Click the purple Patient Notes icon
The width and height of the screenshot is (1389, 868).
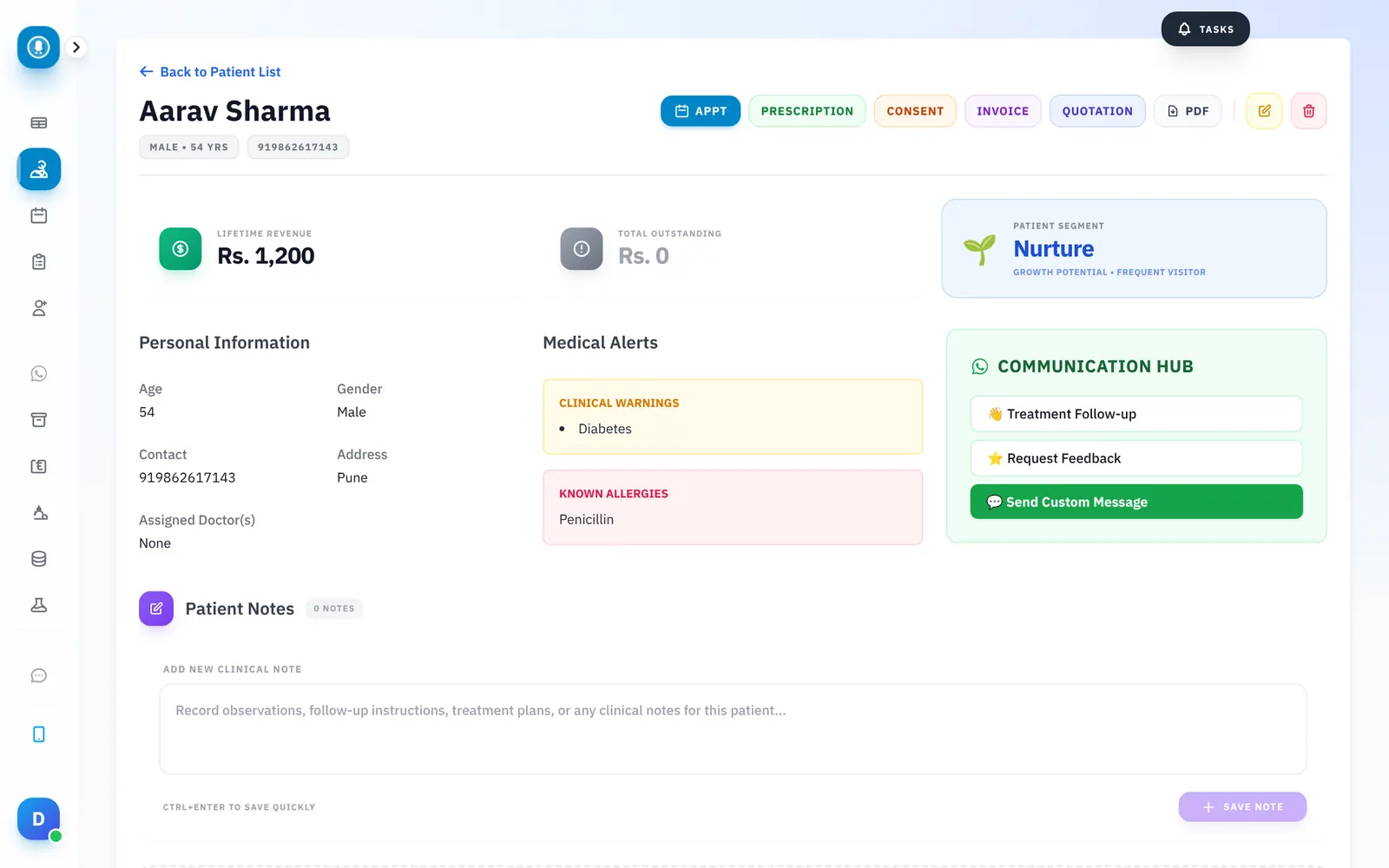156,608
